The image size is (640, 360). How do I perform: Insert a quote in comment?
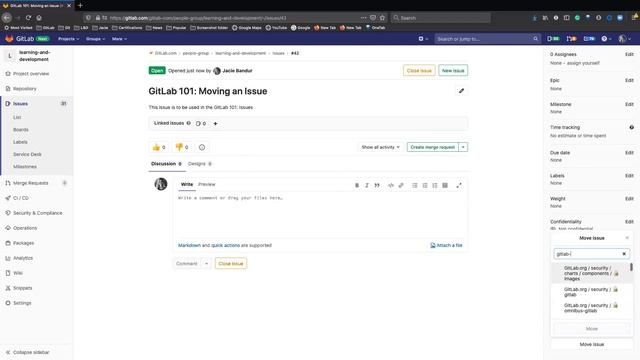pyautogui.click(x=377, y=185)
